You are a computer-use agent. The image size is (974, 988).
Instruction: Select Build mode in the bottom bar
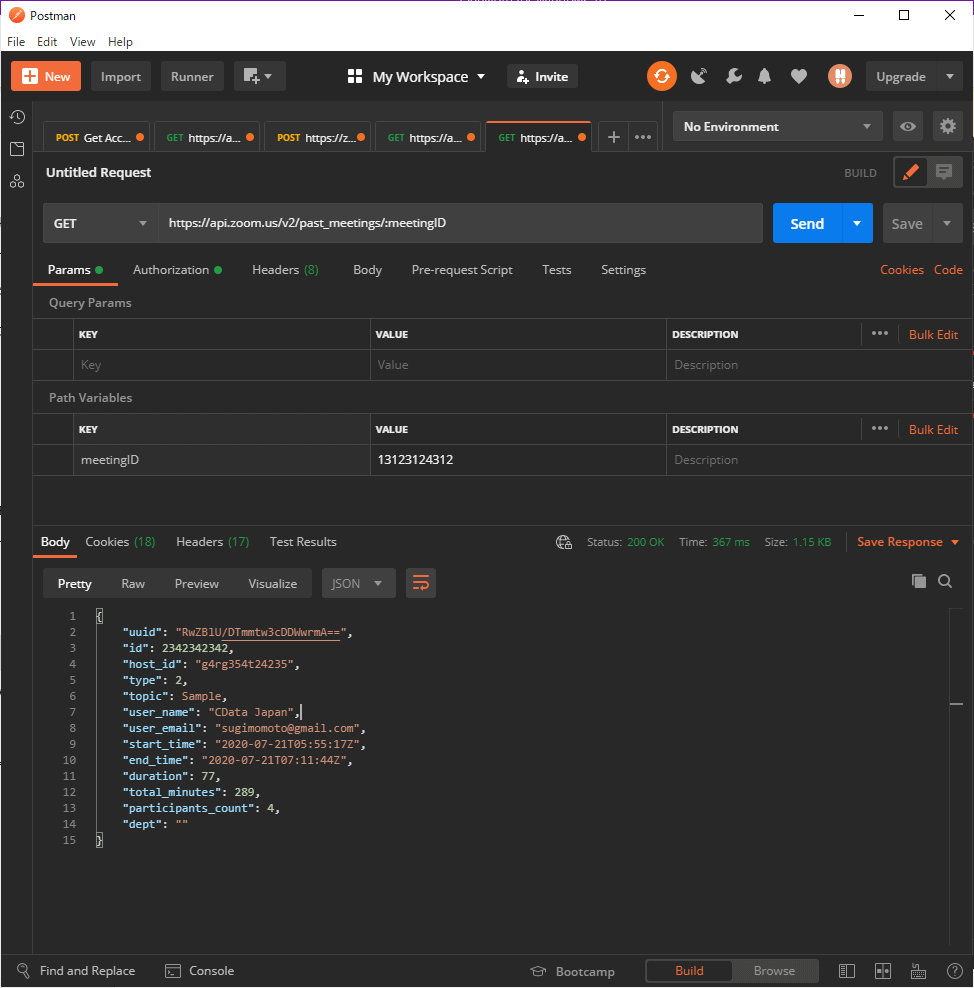(689, 971)
